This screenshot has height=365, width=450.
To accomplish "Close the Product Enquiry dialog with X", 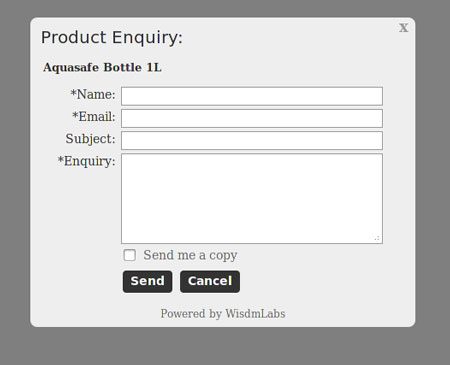I will [403, 28].
